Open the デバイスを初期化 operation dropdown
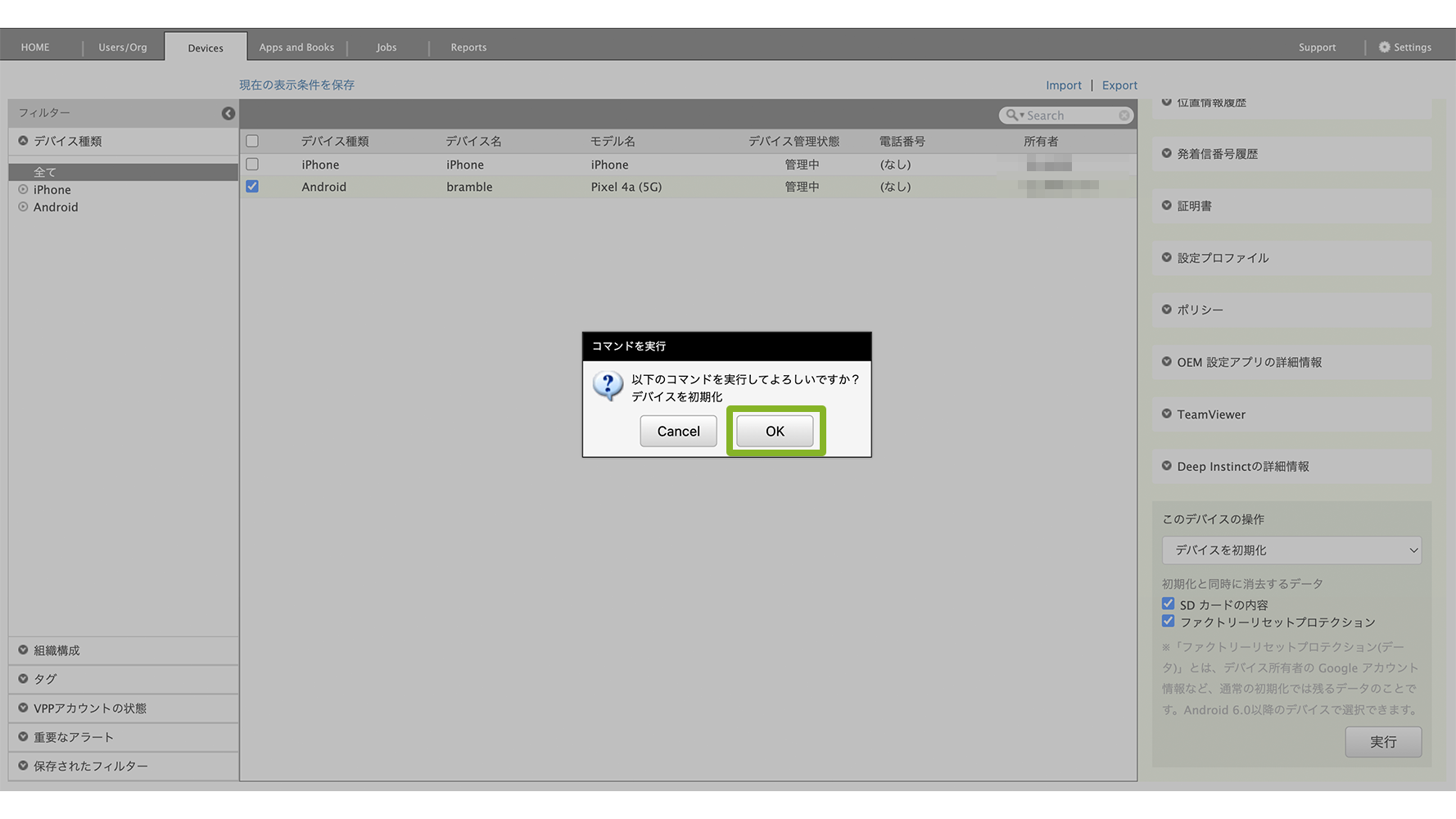 [1291, 550]
